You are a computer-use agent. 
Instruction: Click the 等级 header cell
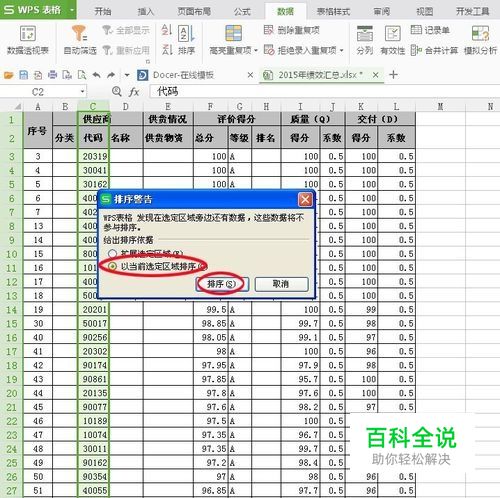click(240, 138)
